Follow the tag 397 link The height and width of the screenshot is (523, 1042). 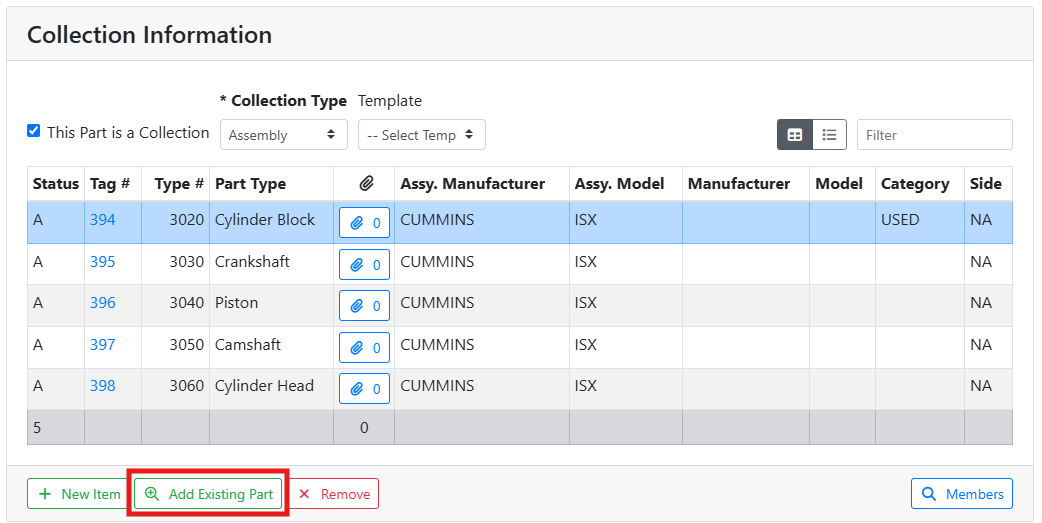click(102, 345)
